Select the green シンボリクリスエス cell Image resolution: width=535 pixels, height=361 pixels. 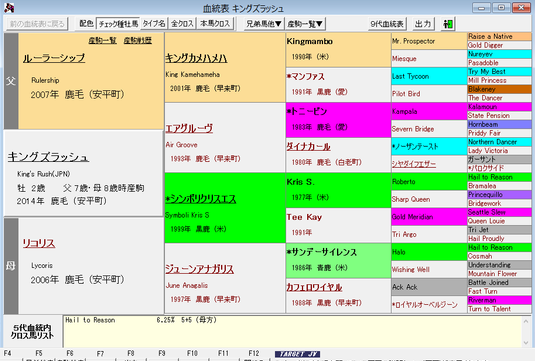(x=225, y=208)
